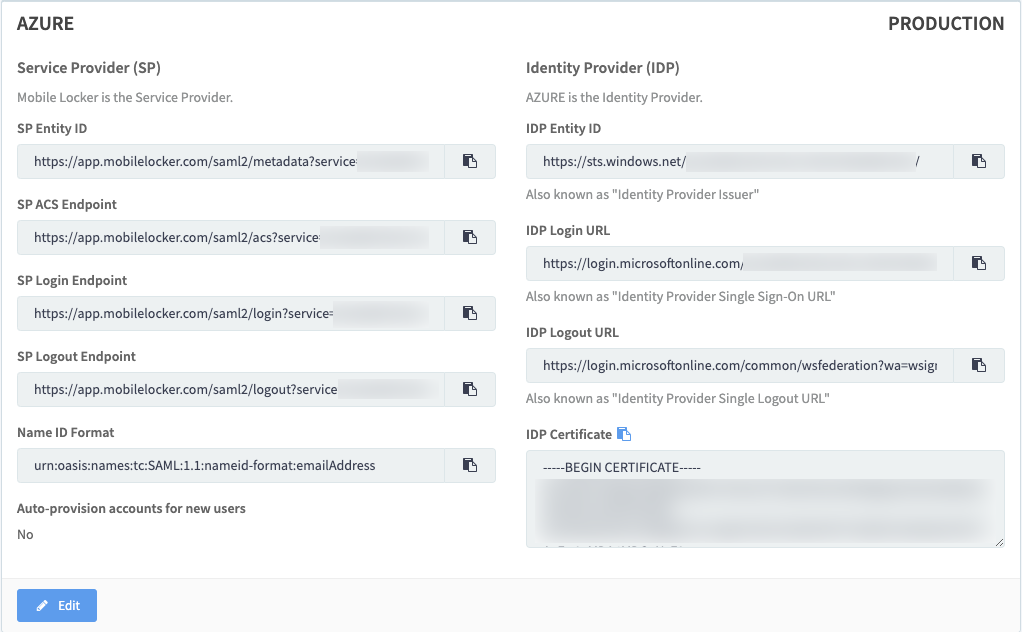1022x632 pixels.
Task: Copy the SP Login Endpoint URL
Action: 469,313
